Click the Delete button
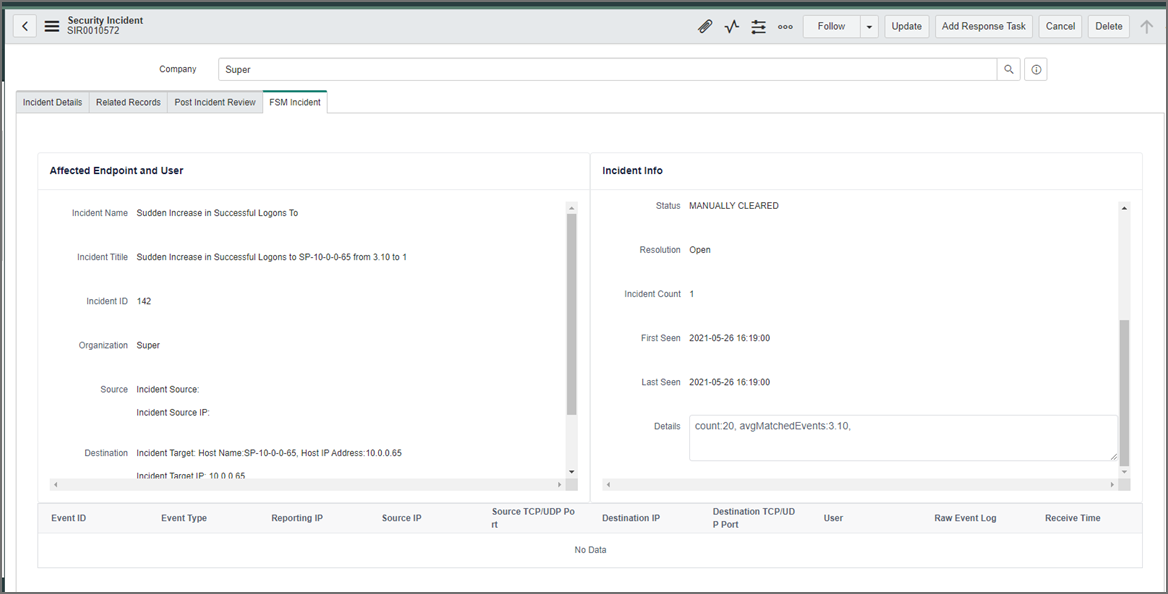Viewport: 1168px width, 594px height. 1108,26
